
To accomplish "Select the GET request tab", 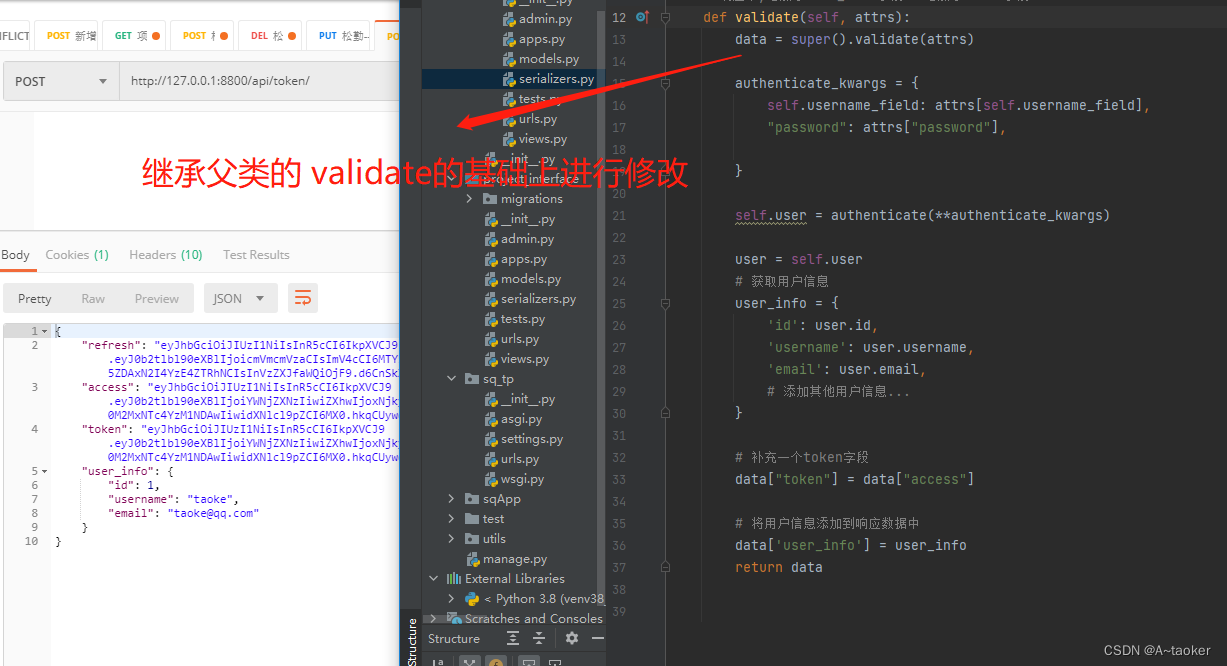I will point(134,34).
